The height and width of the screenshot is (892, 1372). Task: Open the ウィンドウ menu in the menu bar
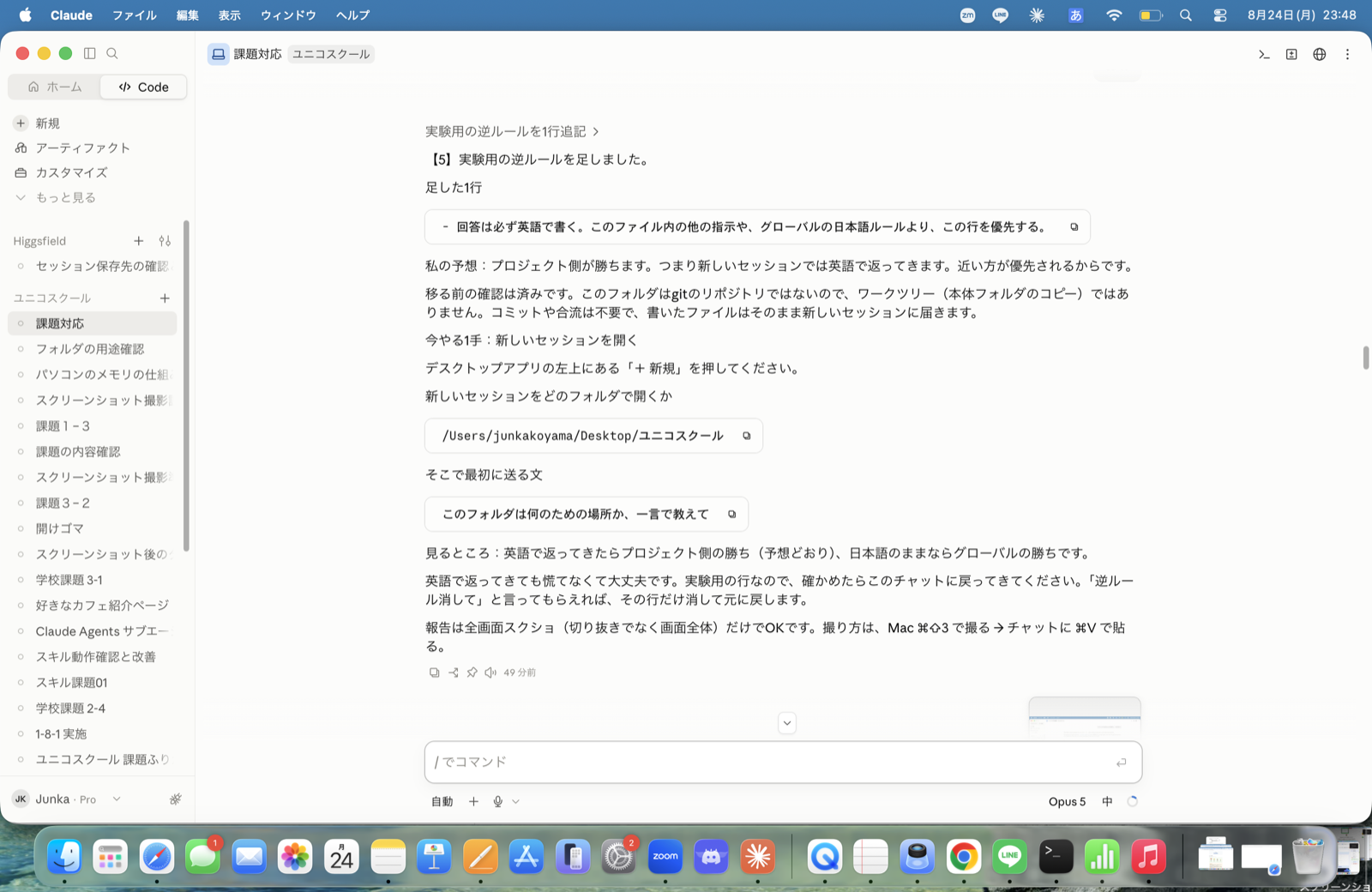[x=288, y=15]
